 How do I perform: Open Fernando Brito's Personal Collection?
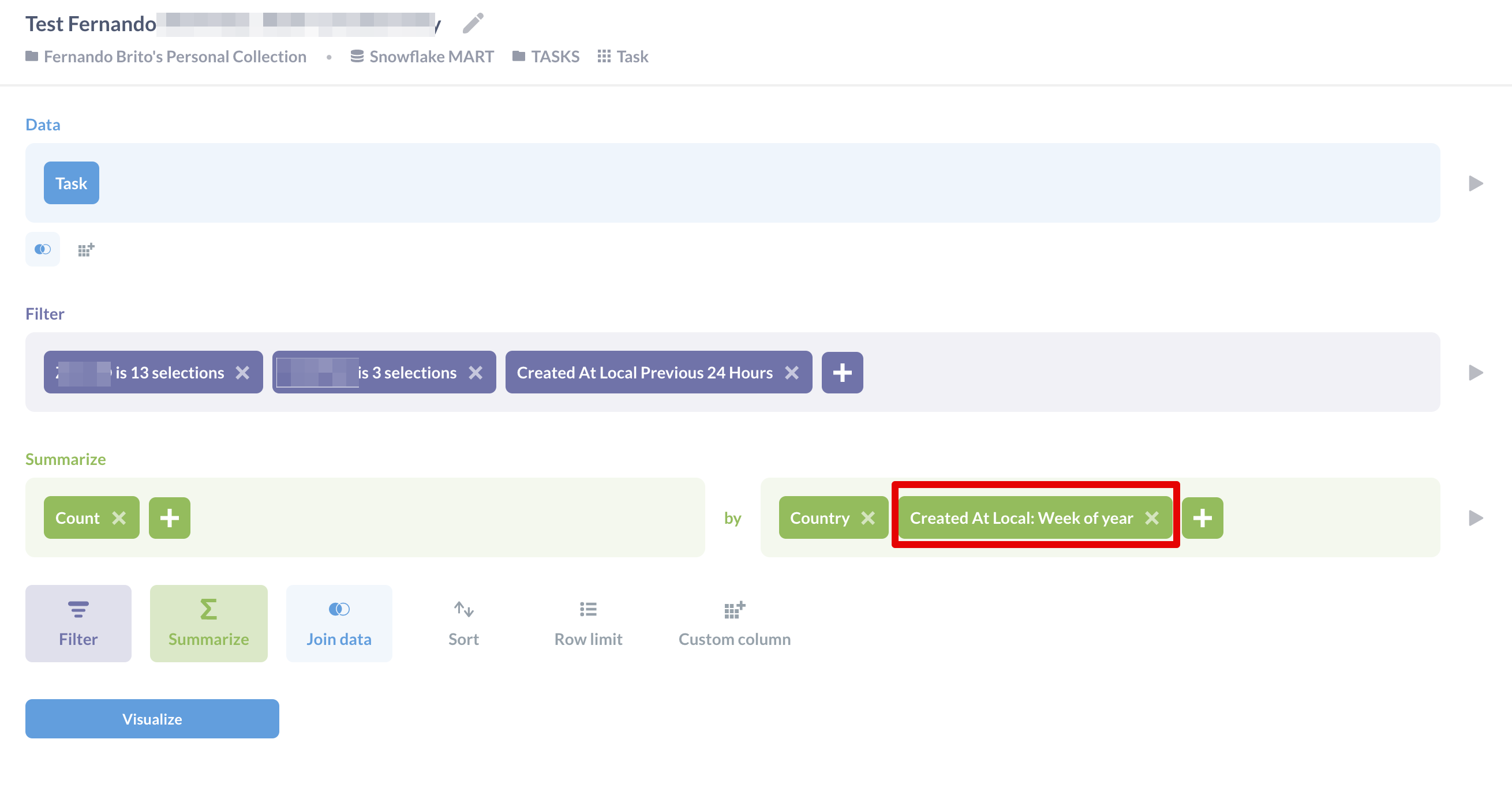pyautogui.click(x=174, y=56)
